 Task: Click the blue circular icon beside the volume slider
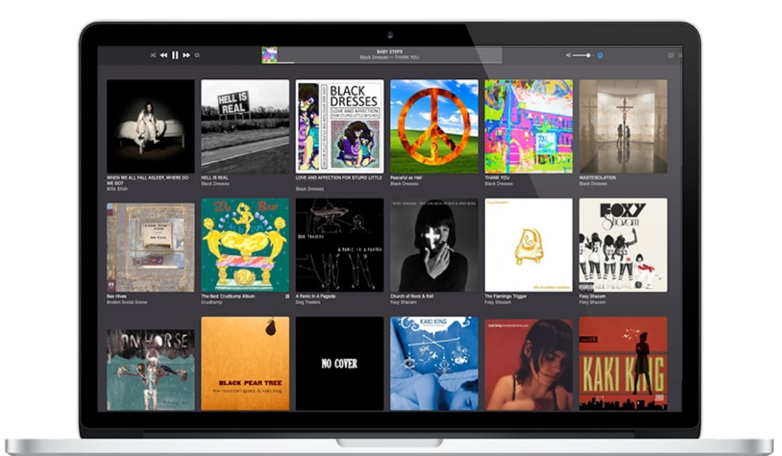[x=600, y=55]
